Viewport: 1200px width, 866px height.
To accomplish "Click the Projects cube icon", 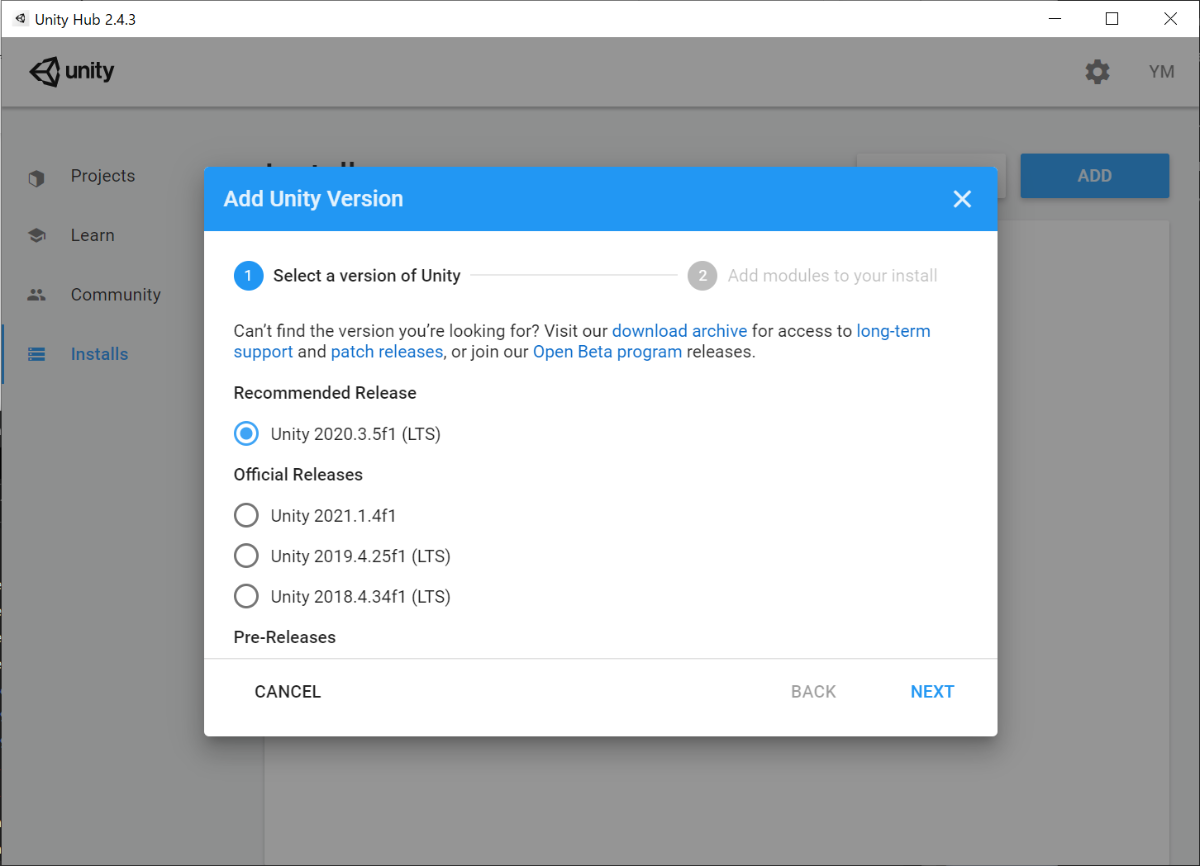I will tap(37, 178).
